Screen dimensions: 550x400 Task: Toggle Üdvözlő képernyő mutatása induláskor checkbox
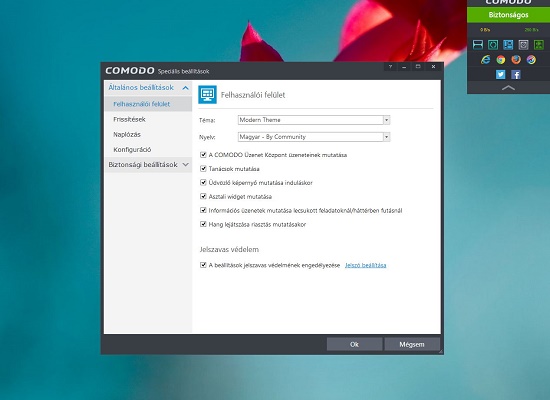203,182
